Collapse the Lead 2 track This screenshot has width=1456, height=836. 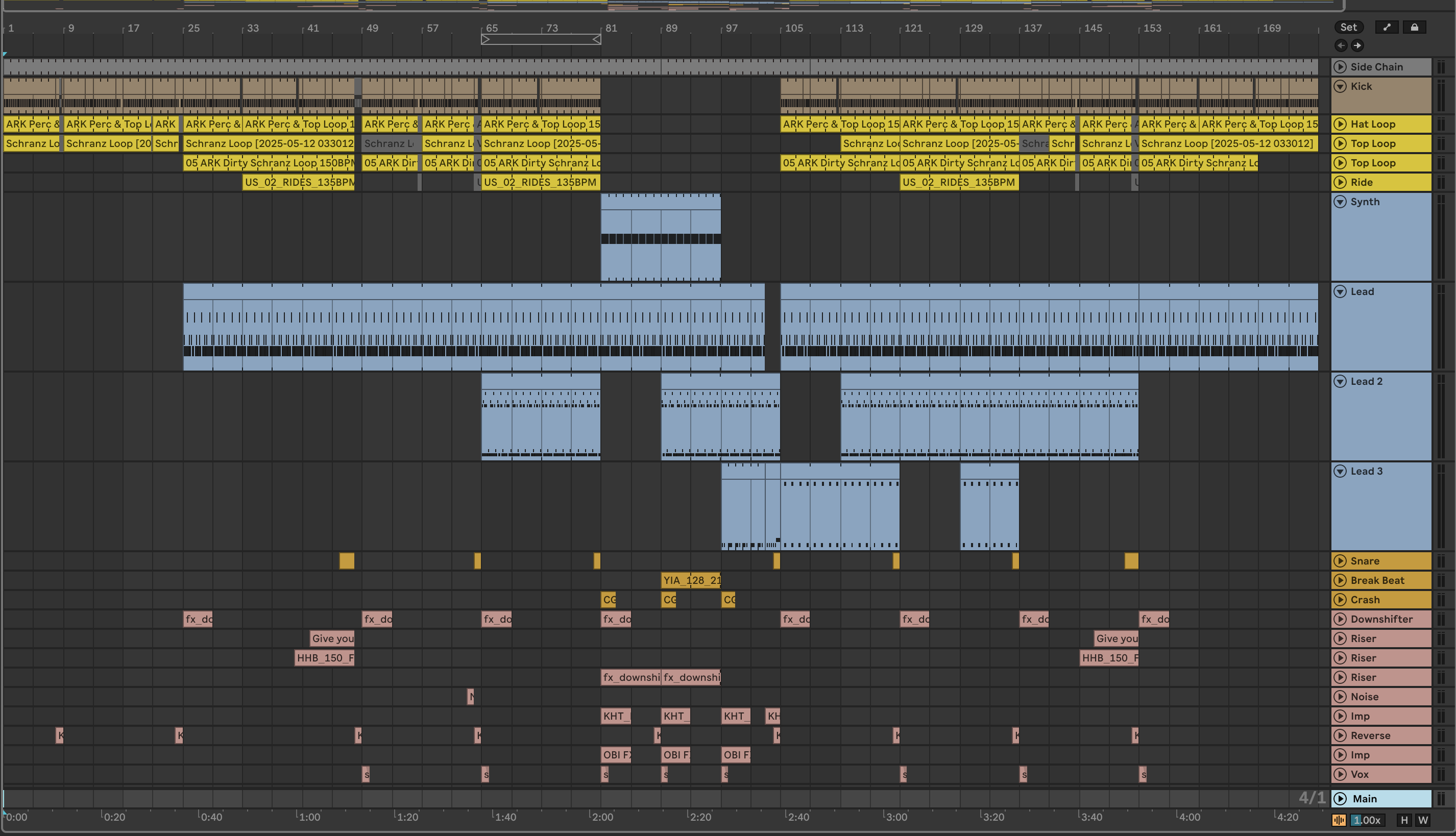[x=1340, y=381]
